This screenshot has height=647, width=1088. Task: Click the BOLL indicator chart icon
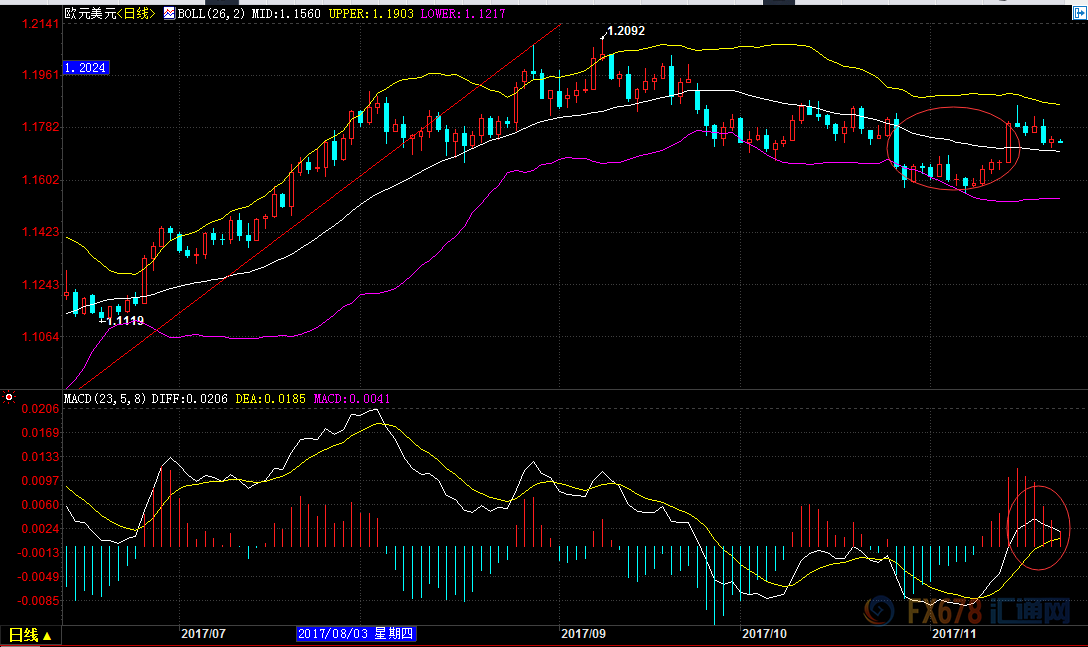pos(169,13)
